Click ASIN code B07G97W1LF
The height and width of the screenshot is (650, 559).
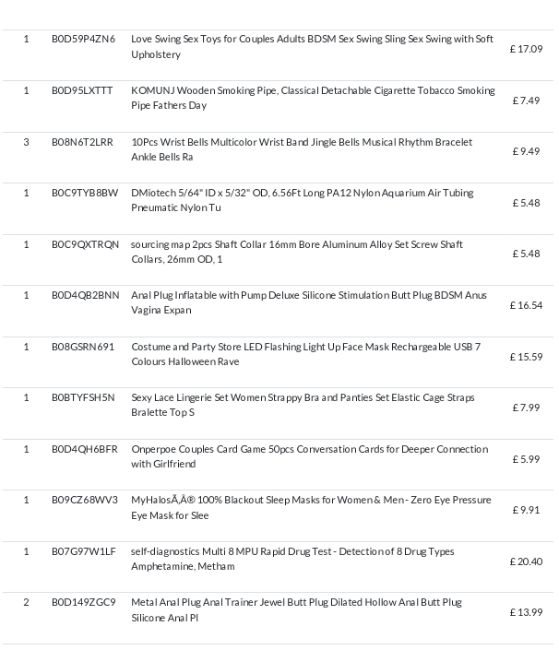(83, 552)
